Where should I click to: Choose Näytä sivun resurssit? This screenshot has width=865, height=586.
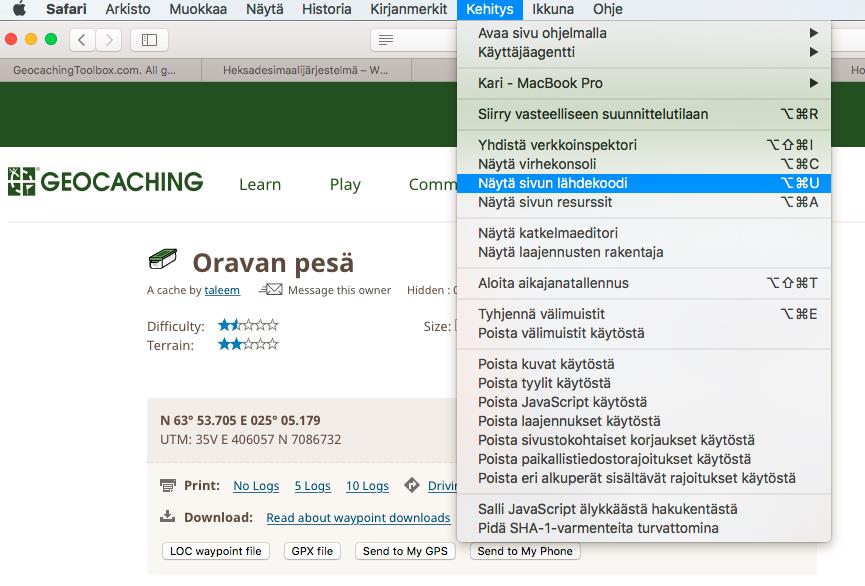click(x=644, y=202)
